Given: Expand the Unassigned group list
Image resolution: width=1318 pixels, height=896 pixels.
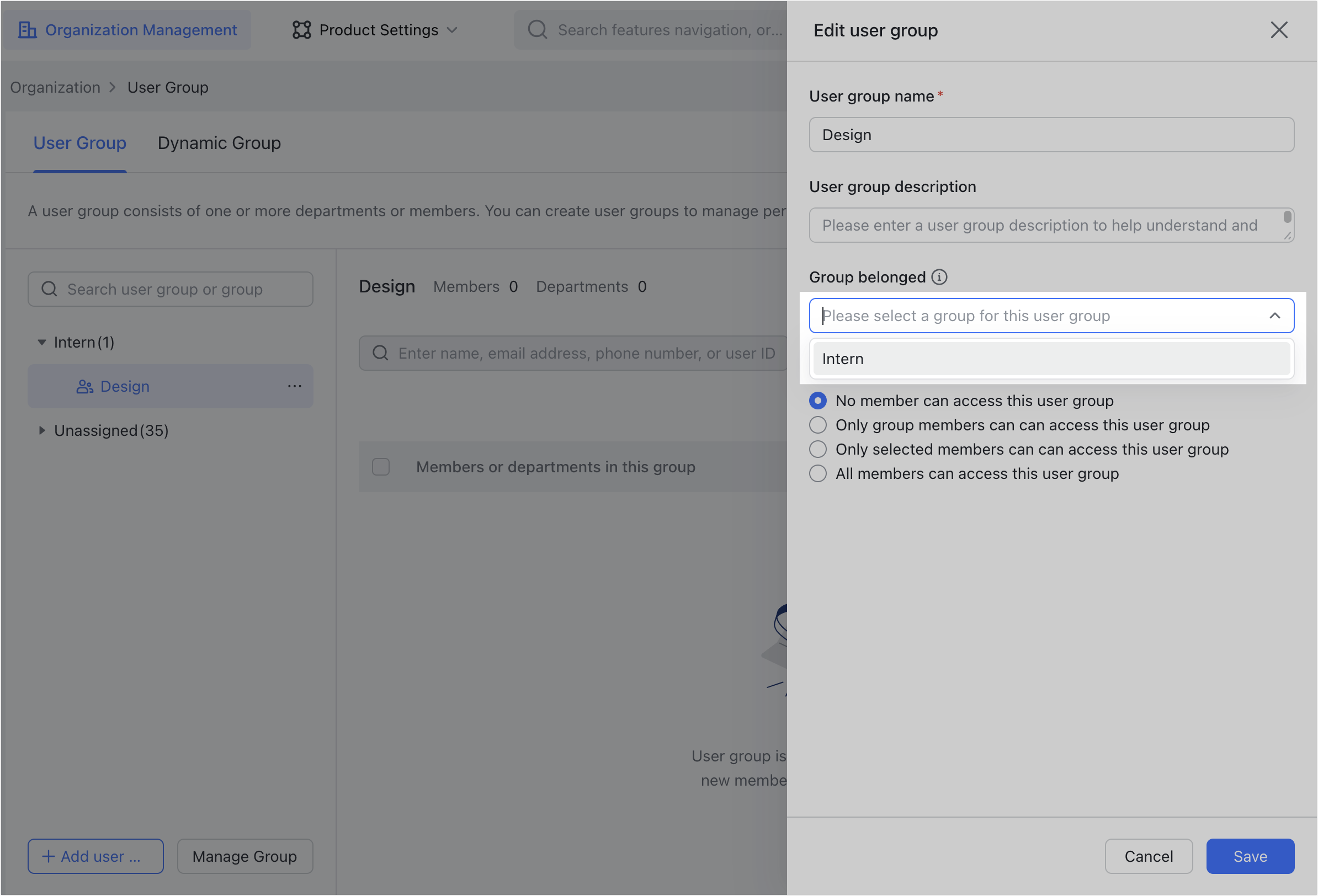Looking at the screenshot, I should (x=42, y=430).
